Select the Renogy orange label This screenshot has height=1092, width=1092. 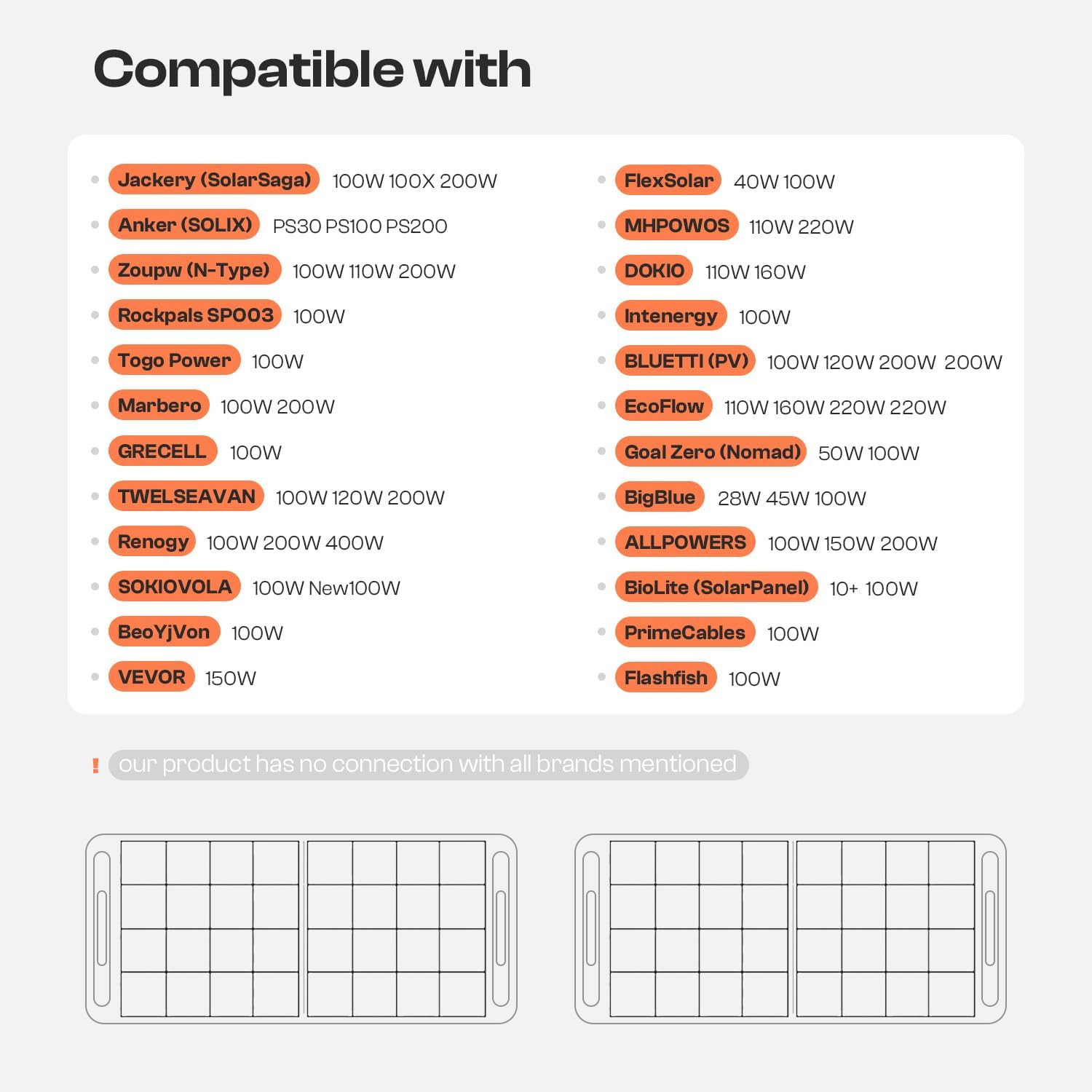click(152, 542)
